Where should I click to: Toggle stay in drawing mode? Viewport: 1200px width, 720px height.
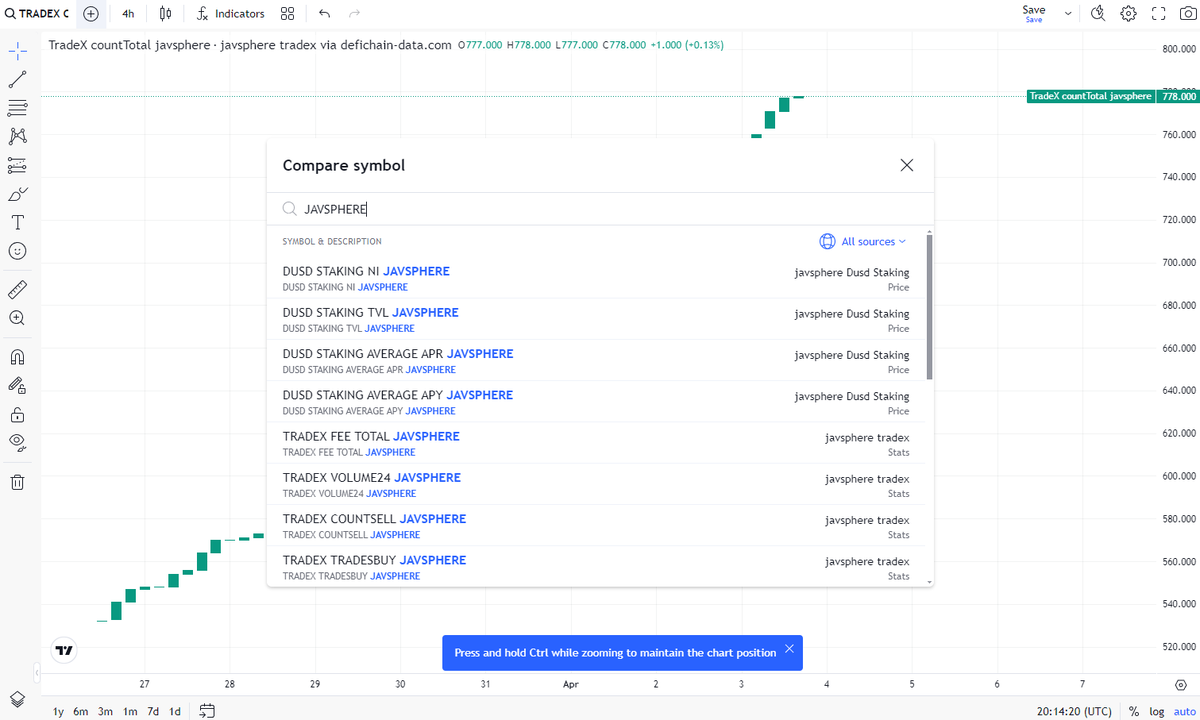pos(17,385)
